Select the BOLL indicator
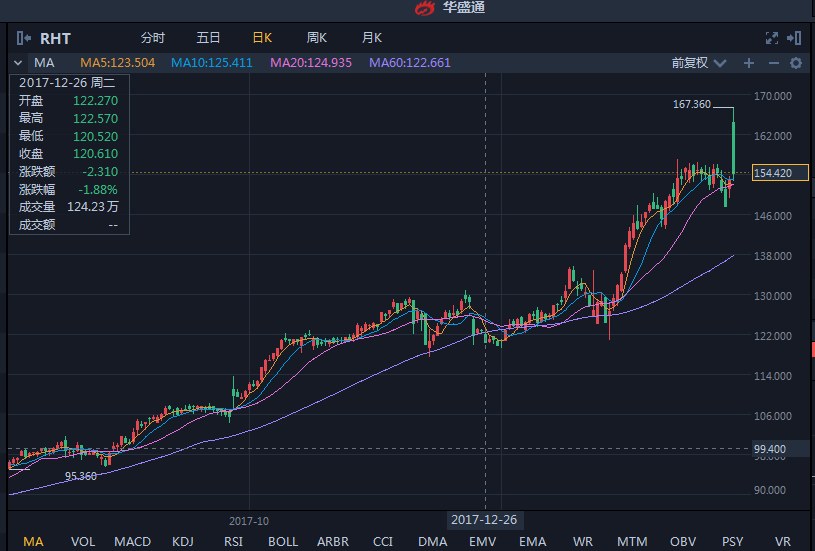815x551 pixels. (283, 541)
